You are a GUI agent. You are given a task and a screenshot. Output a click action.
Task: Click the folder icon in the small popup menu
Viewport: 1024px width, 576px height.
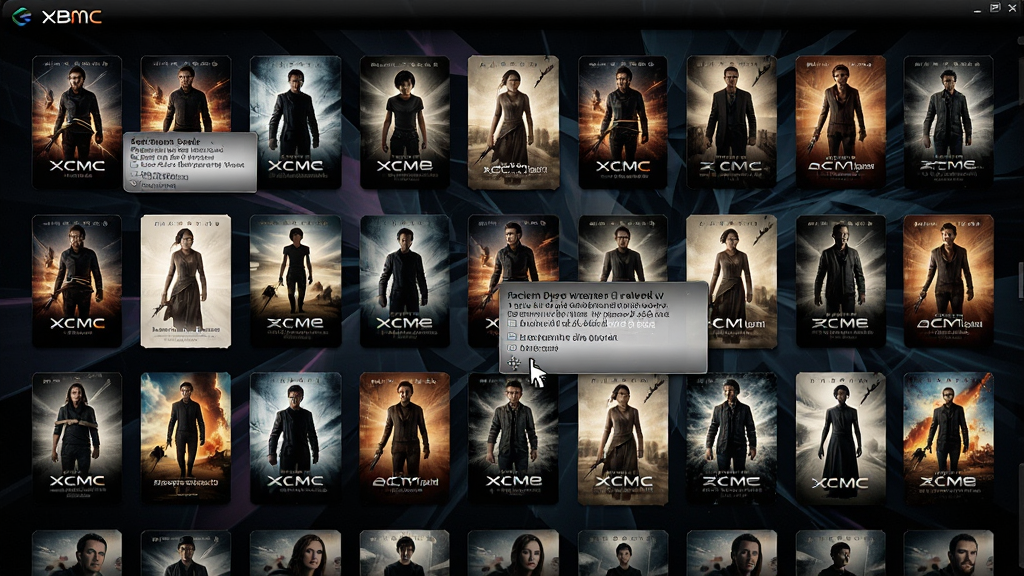pyautogui.click(x=134, y=165)
